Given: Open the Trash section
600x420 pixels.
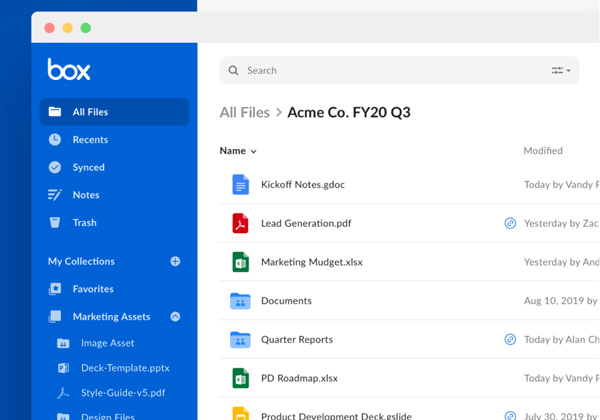Looking at the screenshot, I should click(85, 222).
